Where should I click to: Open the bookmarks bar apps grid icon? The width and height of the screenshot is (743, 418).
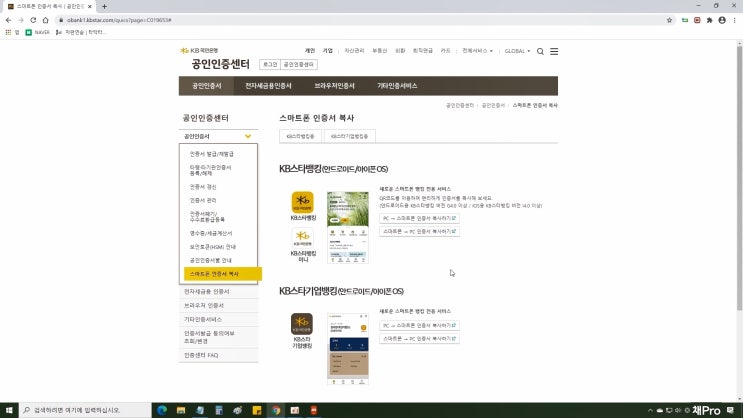tap(8, 32)
